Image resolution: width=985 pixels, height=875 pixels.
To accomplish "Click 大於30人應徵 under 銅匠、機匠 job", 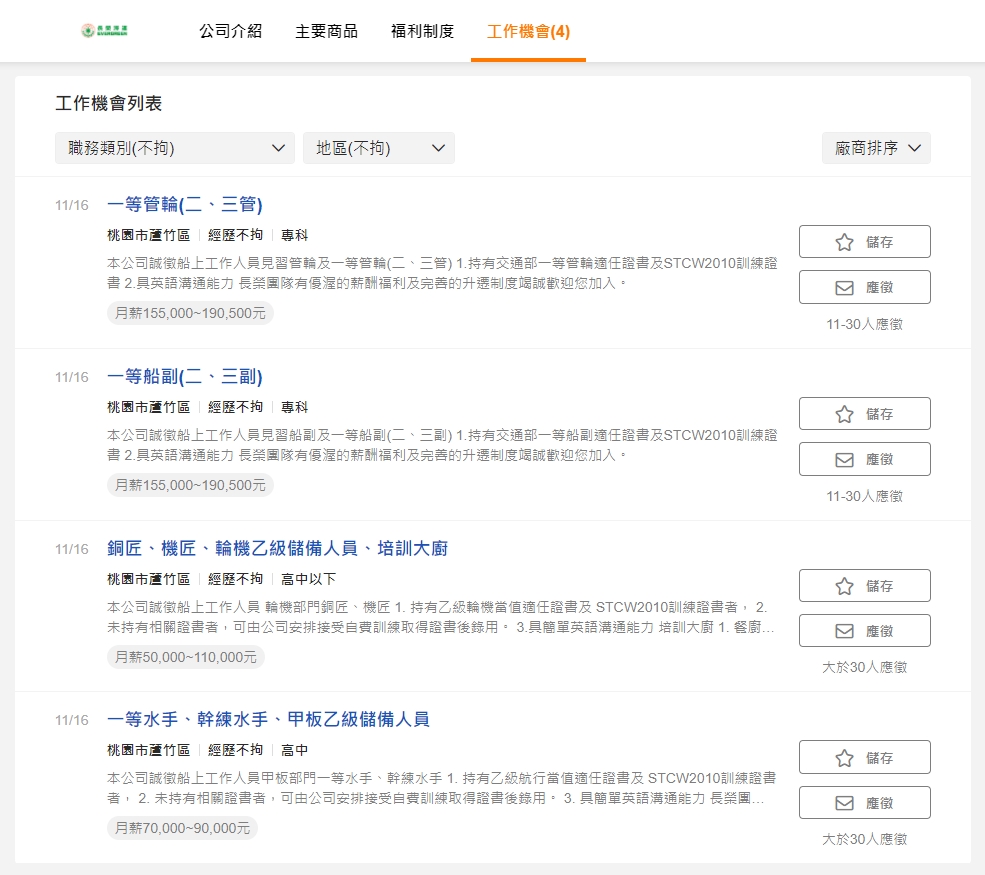I will pyautogui.click(x=864, y=667).
